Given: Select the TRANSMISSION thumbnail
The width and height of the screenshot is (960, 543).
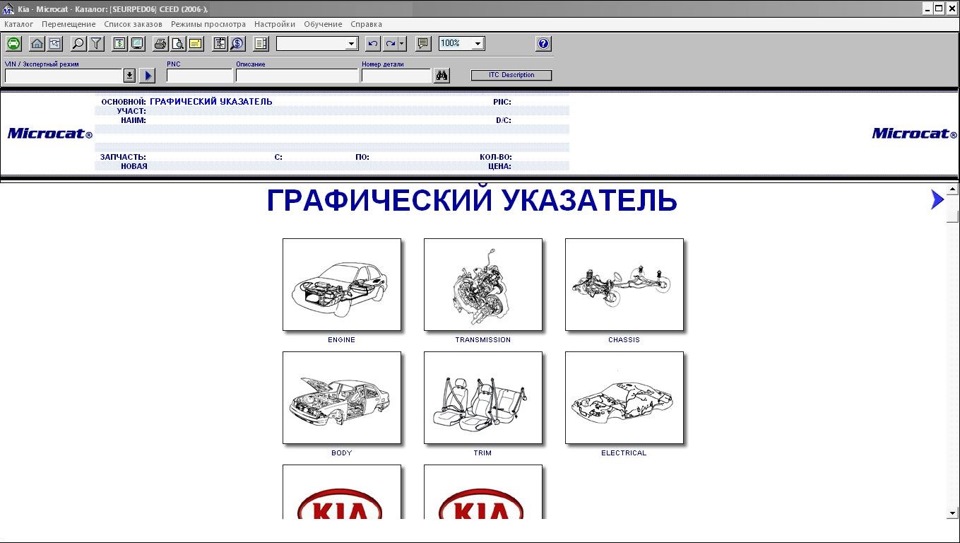Looking at the screenshot, I should point(483,285).
